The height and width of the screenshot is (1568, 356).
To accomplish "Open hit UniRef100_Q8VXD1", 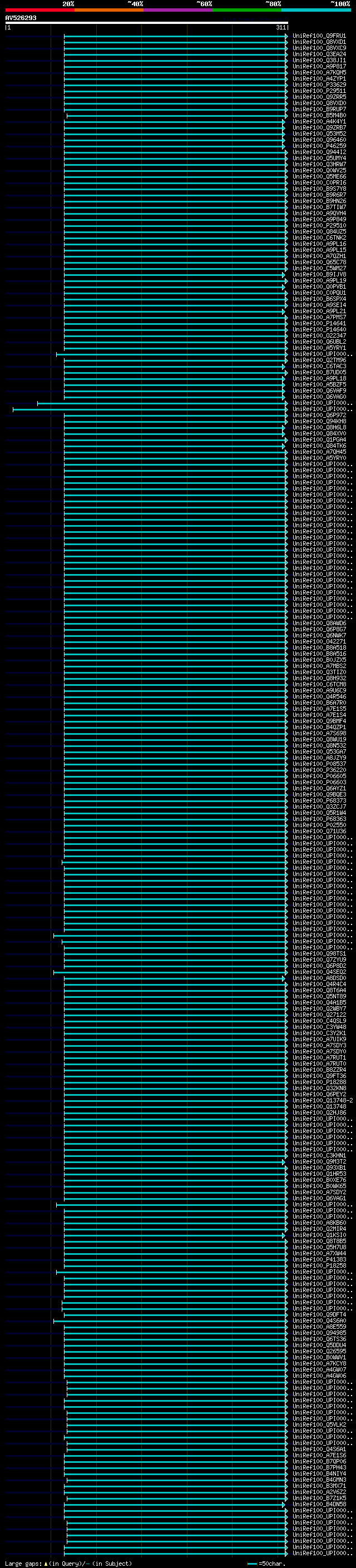I will click(x=319, y=42).
